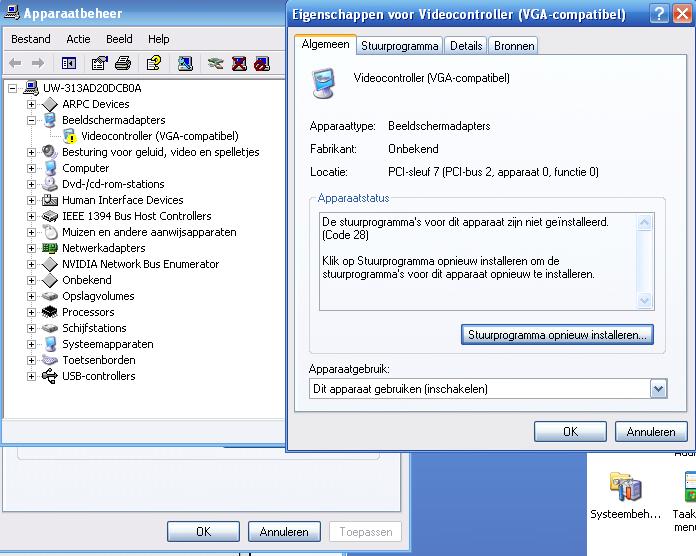Click OK in the background dialog at bottom
The image size is (696, 556).
coord(203,532)
